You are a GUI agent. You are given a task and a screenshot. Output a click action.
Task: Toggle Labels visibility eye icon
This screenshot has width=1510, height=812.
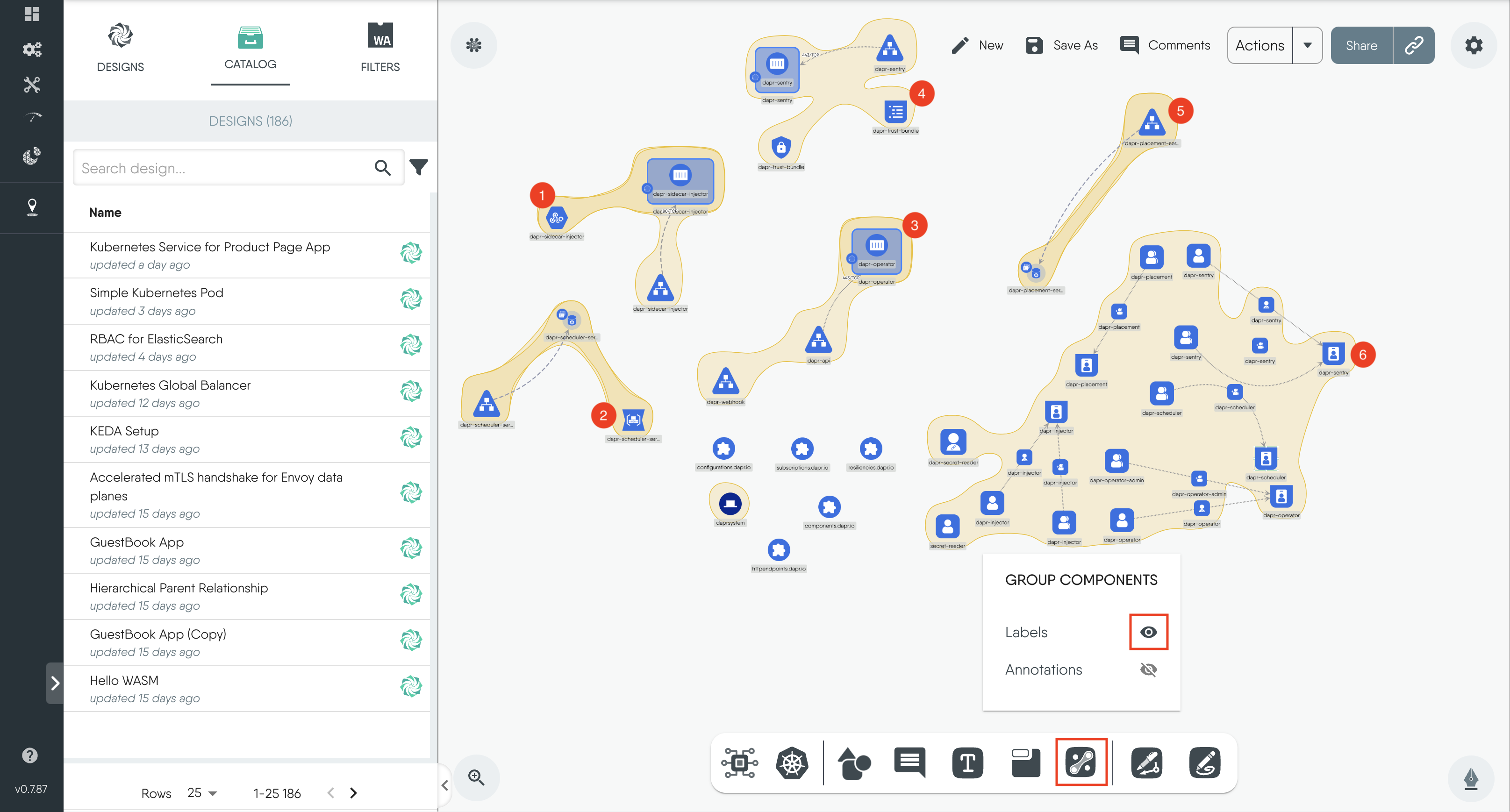coord(1148,632)
